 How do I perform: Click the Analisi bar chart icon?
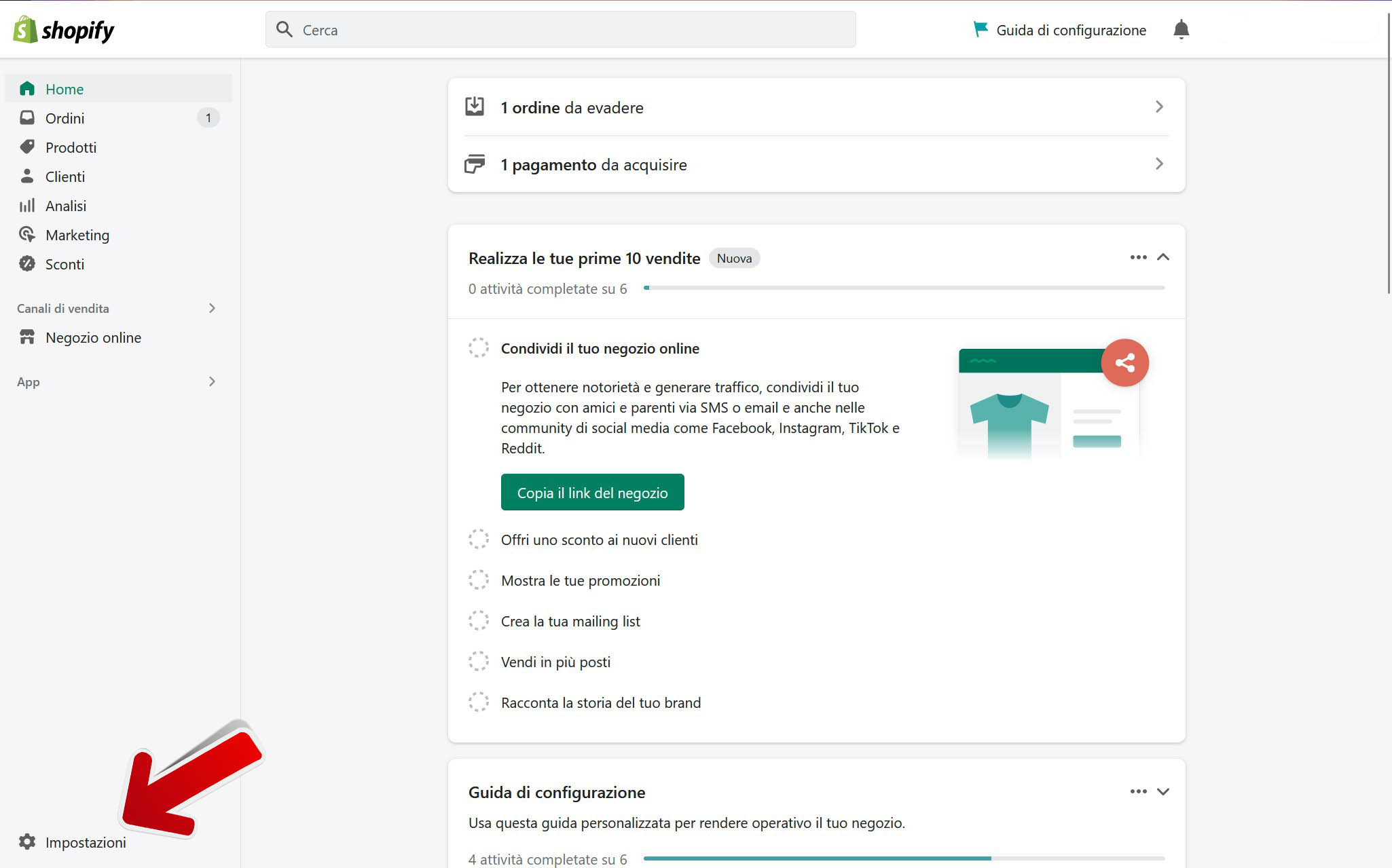click(27, 206)
